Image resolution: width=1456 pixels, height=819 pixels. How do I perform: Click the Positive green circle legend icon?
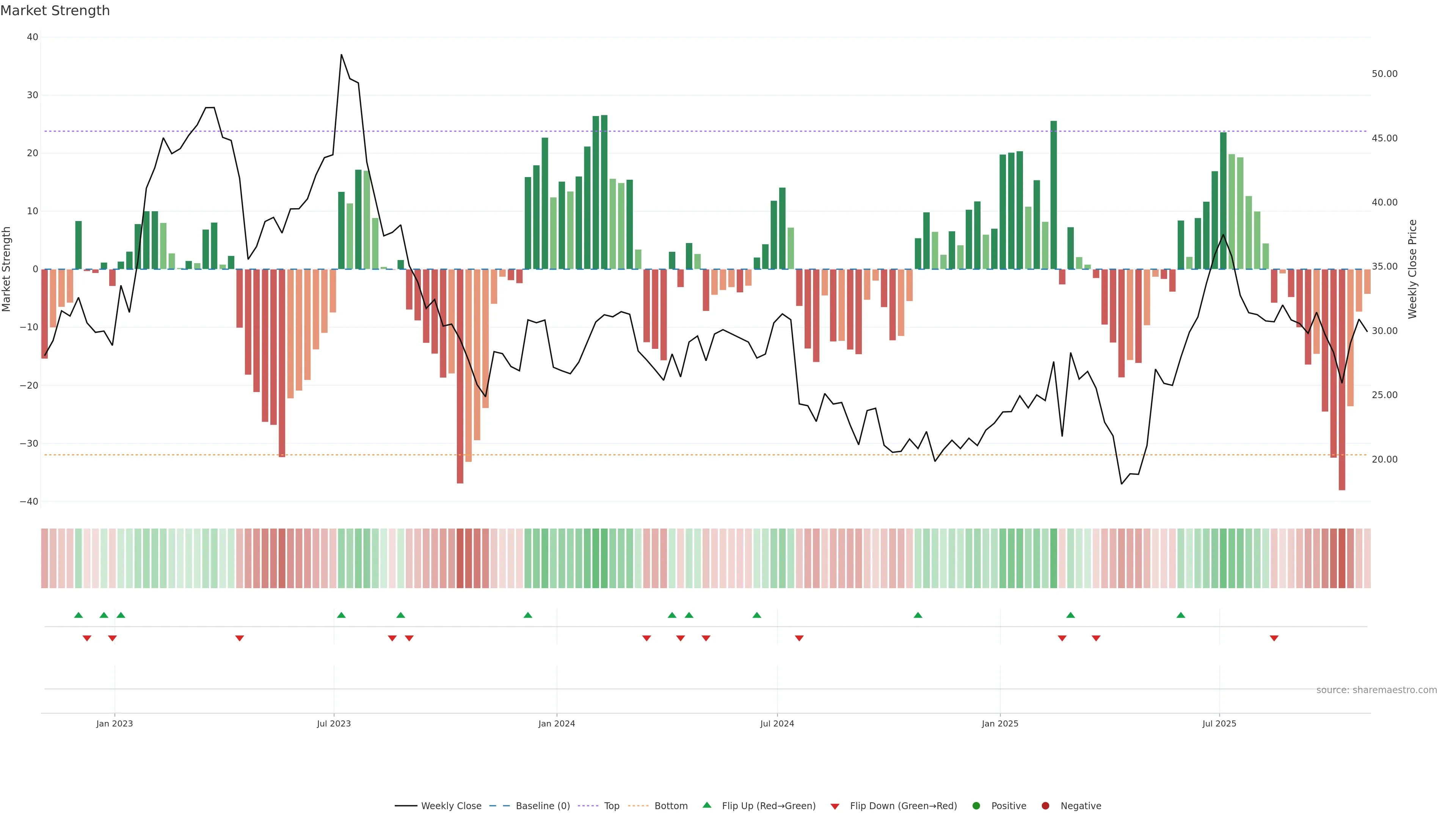pyautogui.click(x=976, y=806)
